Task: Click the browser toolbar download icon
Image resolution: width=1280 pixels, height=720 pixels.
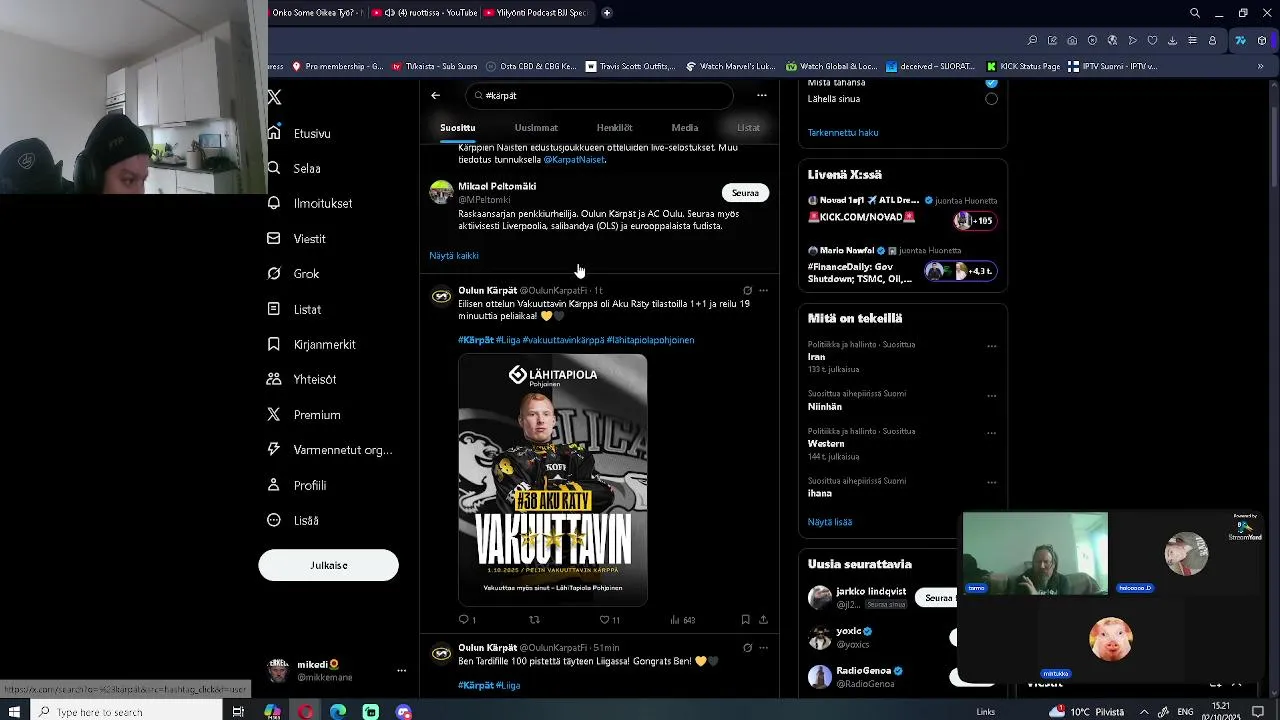Action: click(1172, 41)
